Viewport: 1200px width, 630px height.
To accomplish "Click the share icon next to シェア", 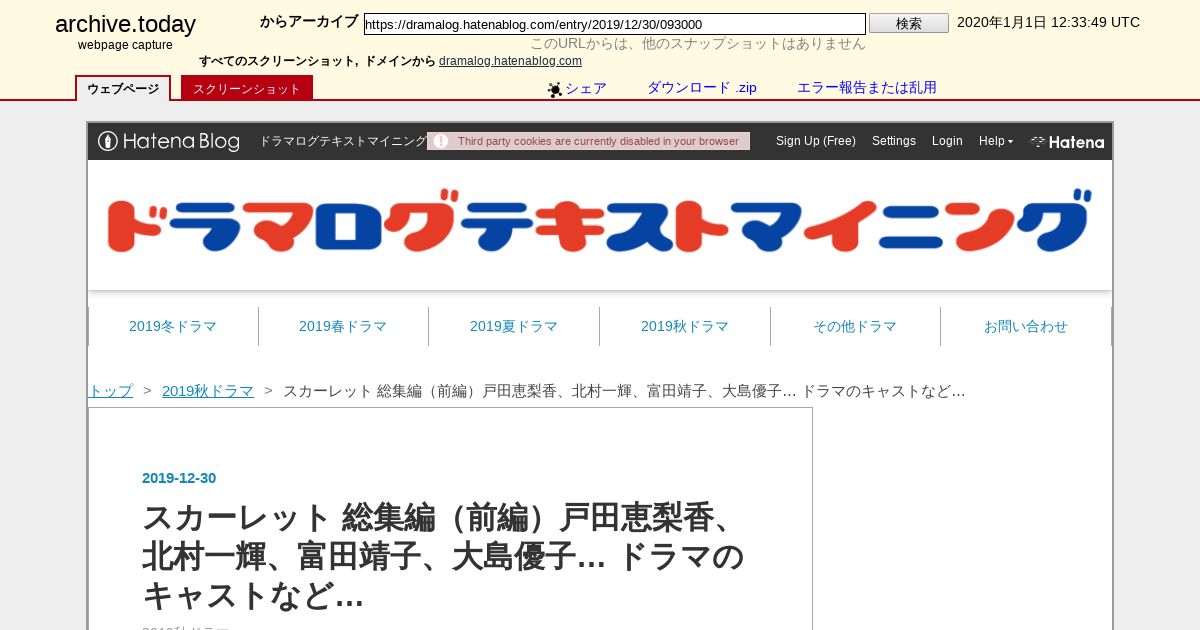I will (x=555, y=89).
